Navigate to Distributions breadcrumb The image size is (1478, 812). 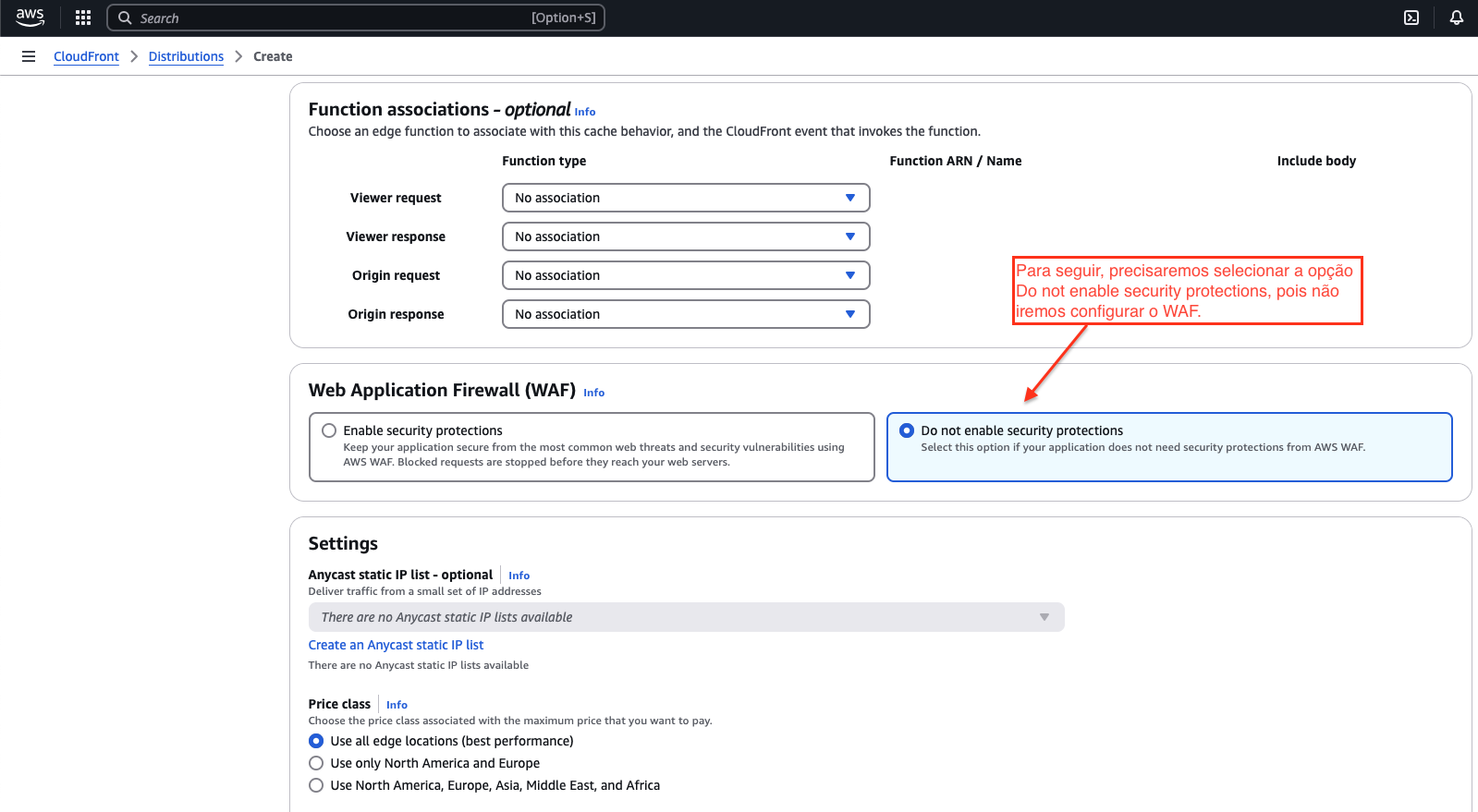(186, 56)
